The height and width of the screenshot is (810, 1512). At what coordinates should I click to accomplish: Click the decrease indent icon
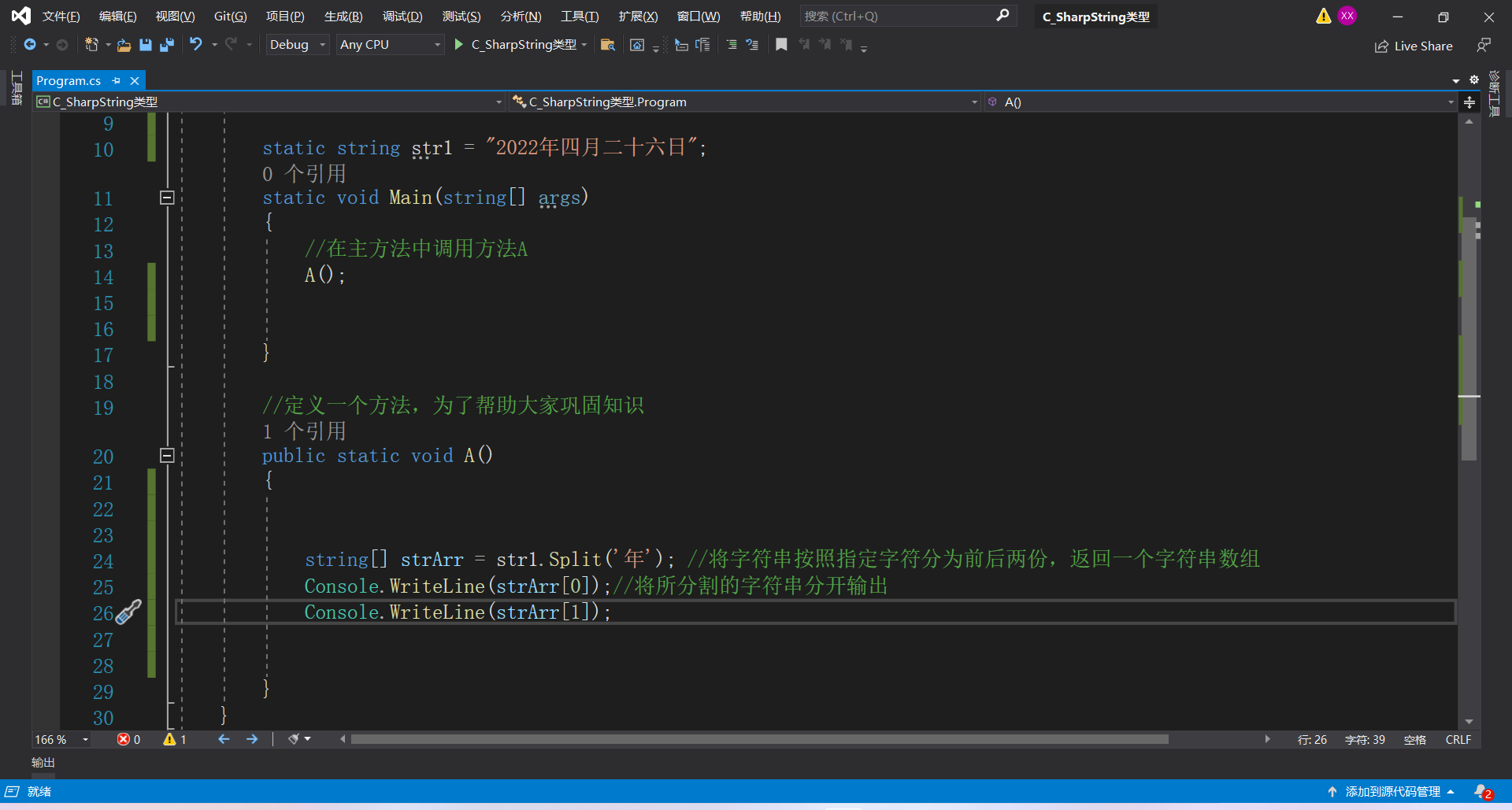click(732, 45)
